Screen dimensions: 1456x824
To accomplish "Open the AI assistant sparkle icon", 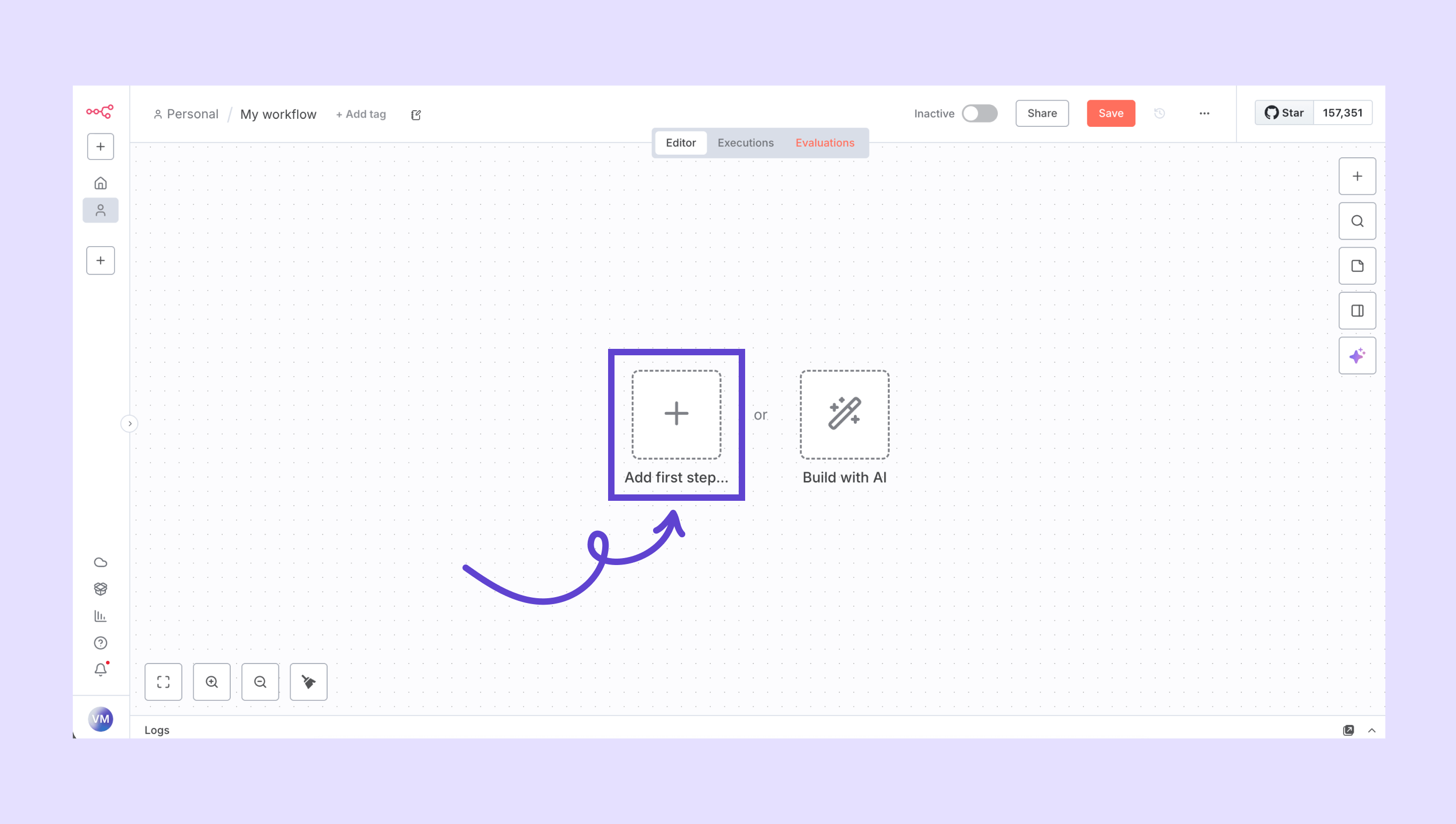I will pos(1357,355).
